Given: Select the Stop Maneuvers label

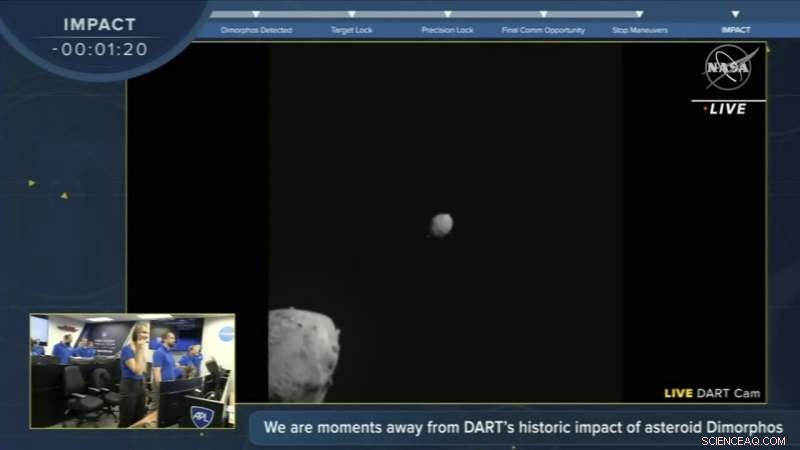Looking at the screenshot, I should [640, 30].
